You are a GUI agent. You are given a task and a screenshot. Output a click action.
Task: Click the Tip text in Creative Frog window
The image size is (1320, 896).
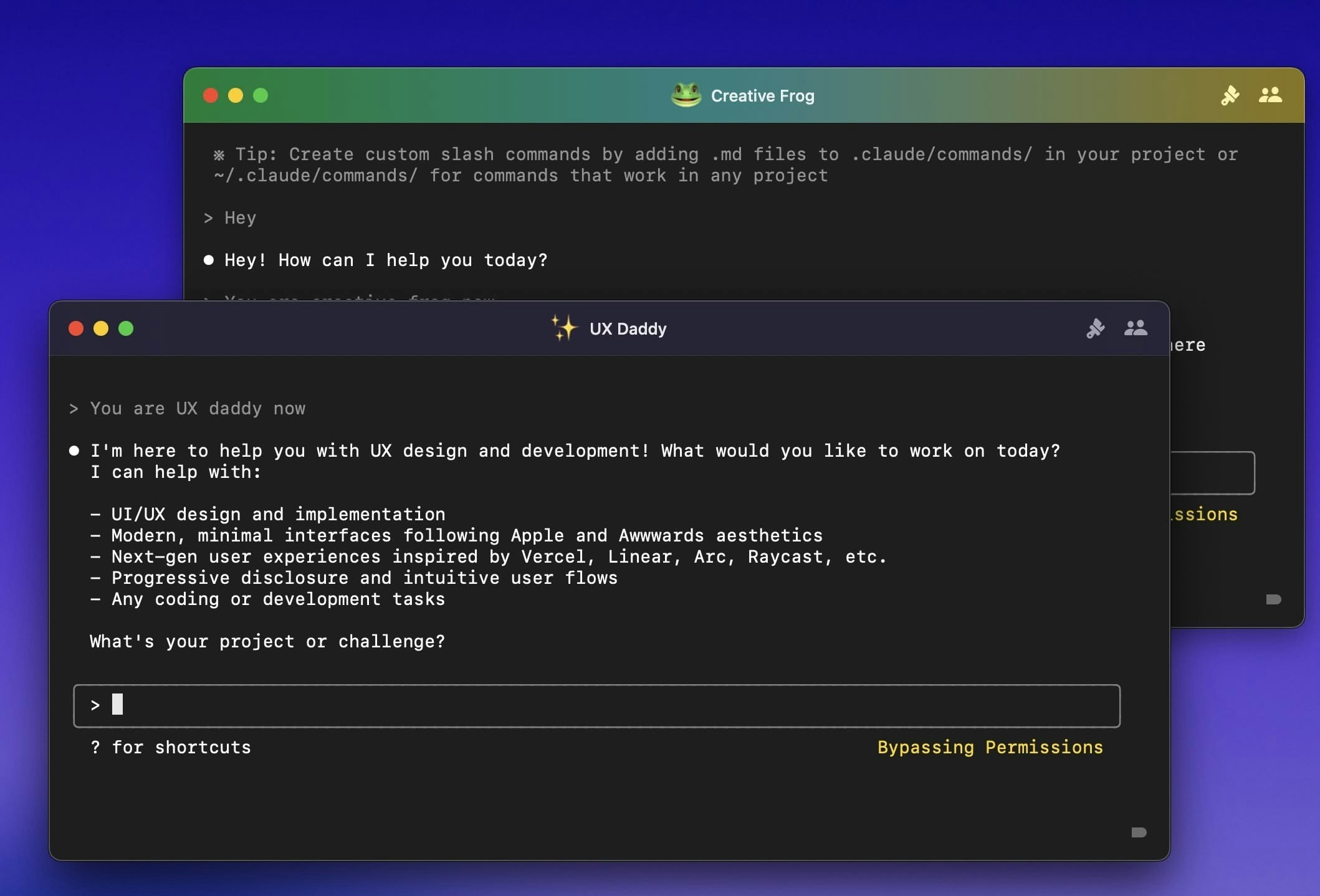tap(725, 165)
